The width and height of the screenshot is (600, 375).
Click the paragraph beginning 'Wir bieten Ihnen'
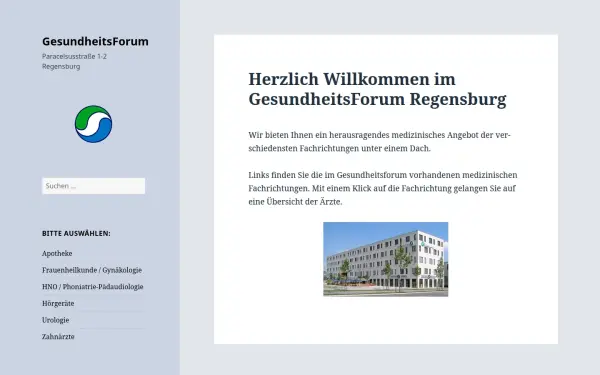pos(379,142)
